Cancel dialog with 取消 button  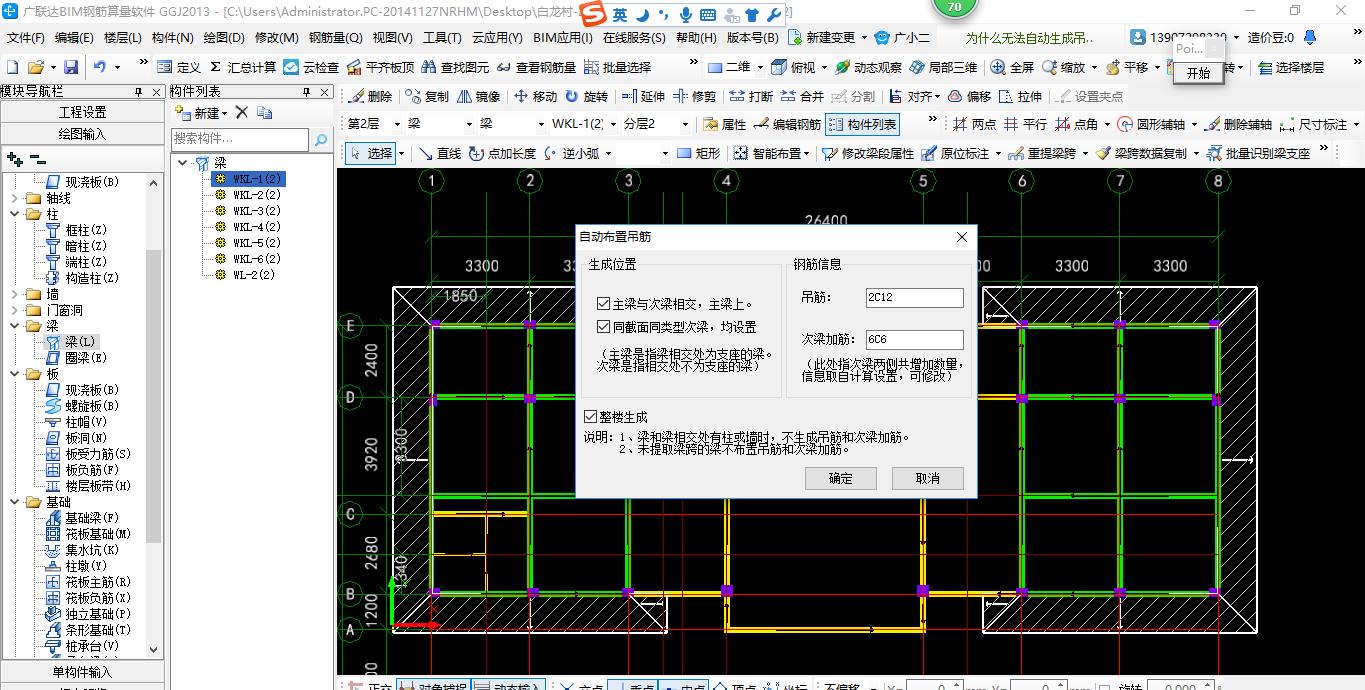click(928, 478)
